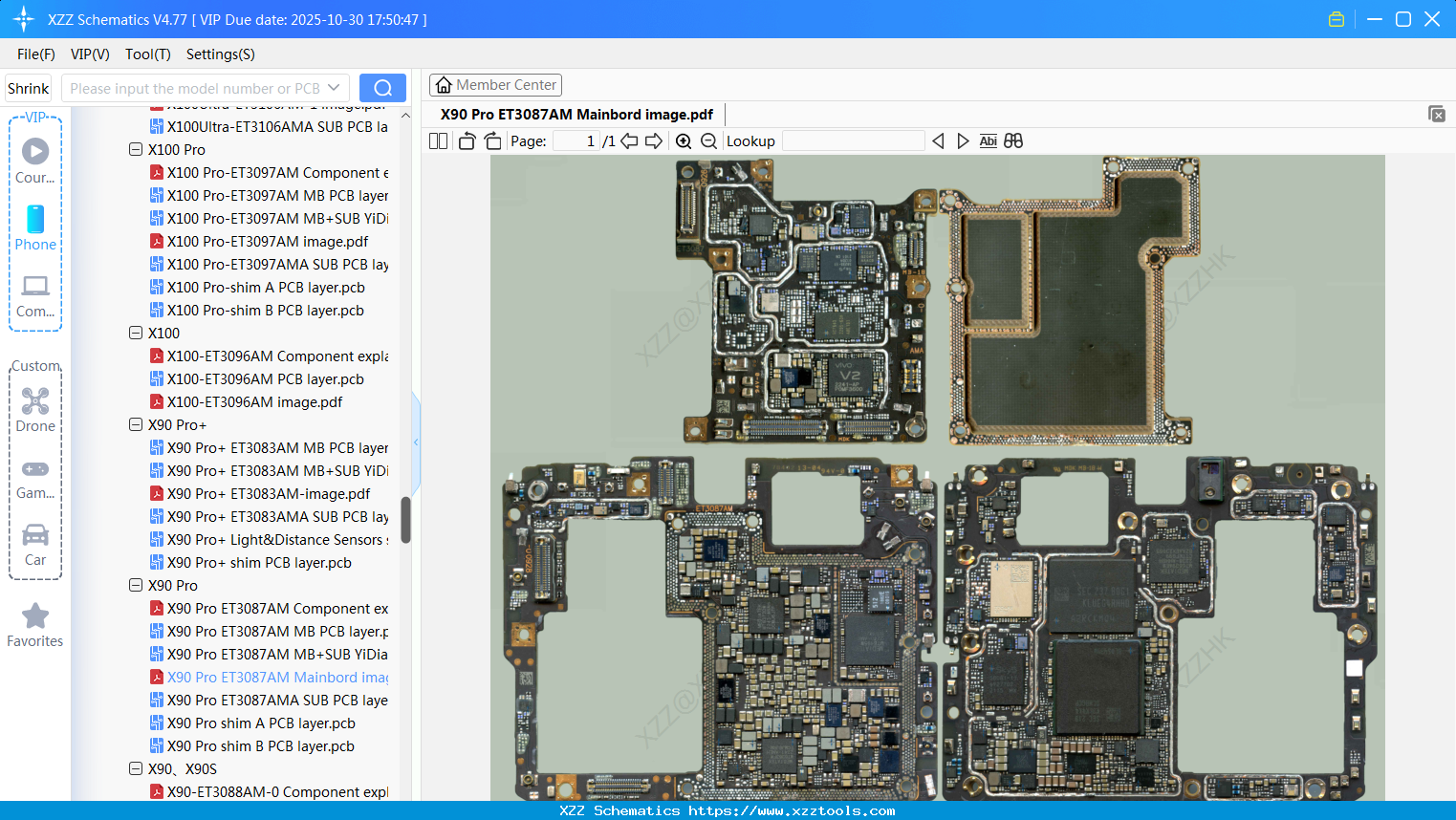
Task: Zoom out of the PDF view
Action: (709, 140)
